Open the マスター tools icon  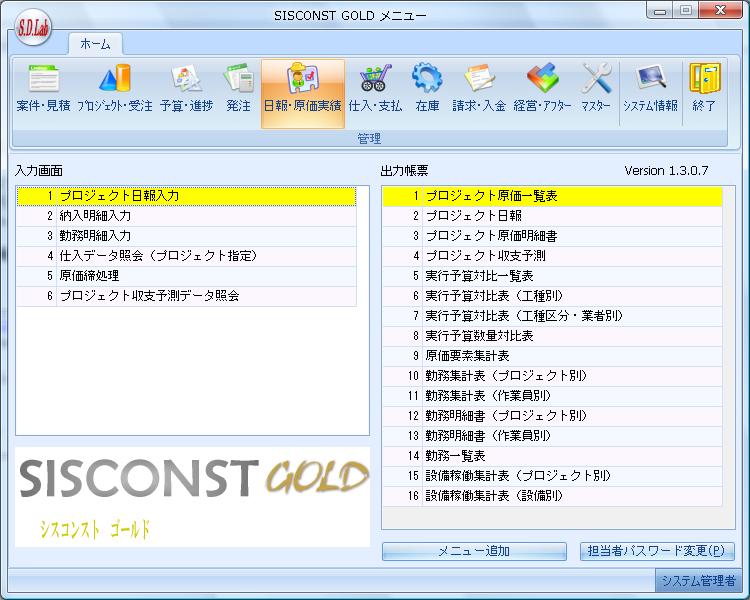596,89
